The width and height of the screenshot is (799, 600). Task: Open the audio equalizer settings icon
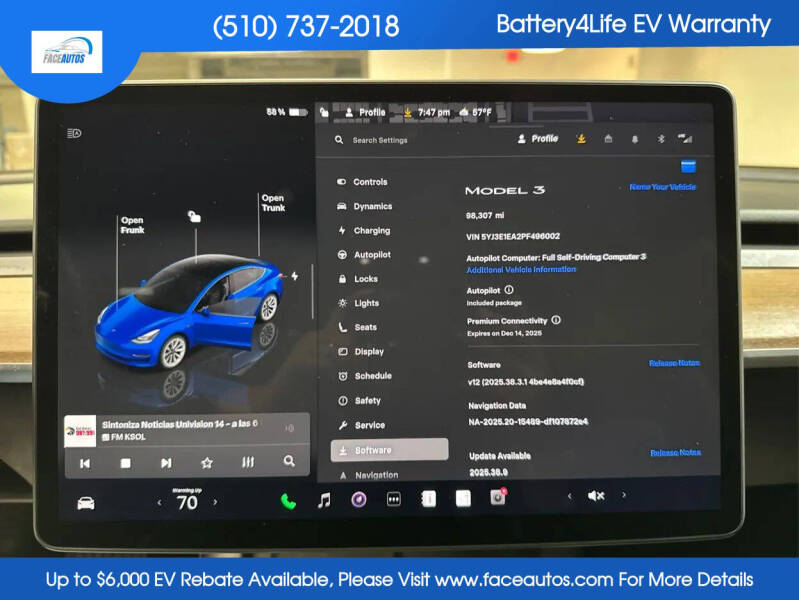248,462
